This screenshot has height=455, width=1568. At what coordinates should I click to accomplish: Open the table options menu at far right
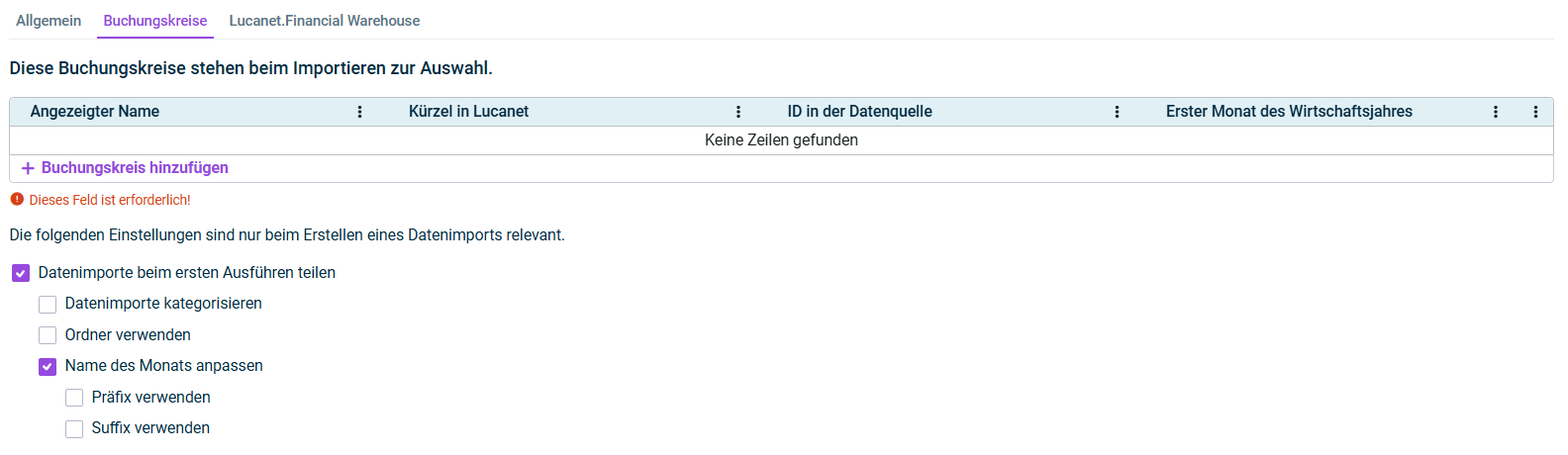tap(1535, 112)
